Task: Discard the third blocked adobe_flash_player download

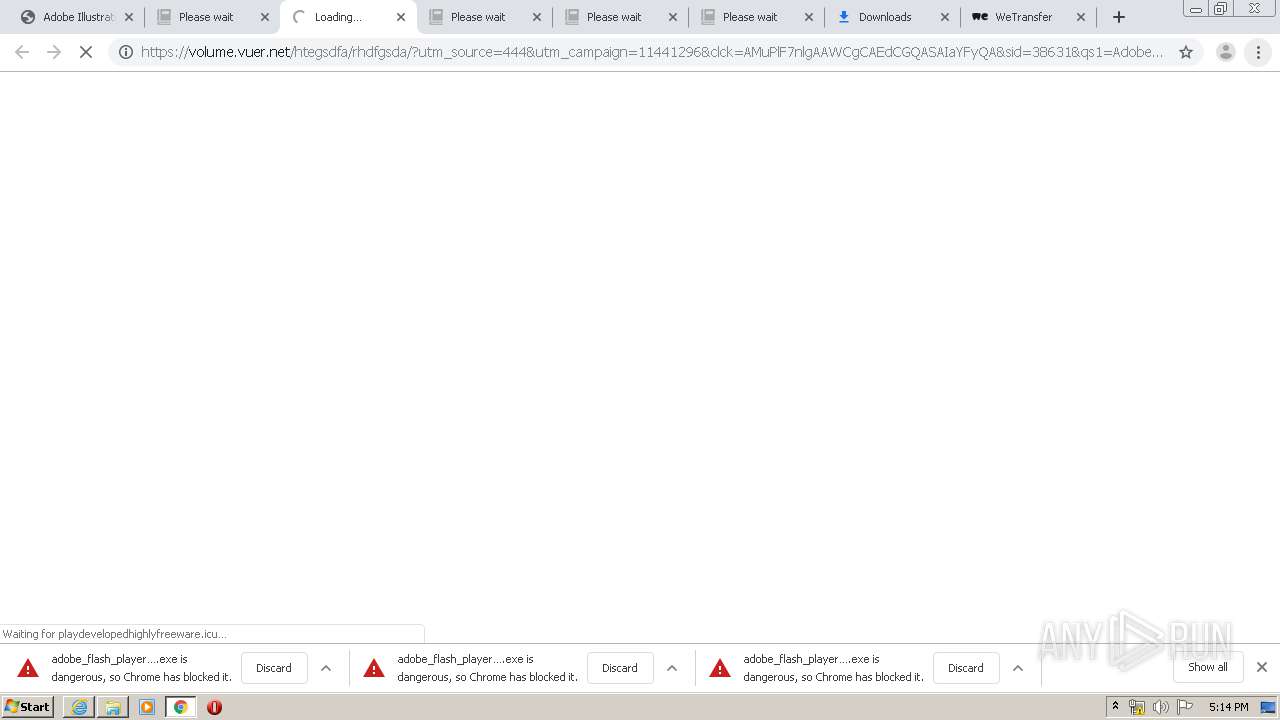Action: [966, 668]
